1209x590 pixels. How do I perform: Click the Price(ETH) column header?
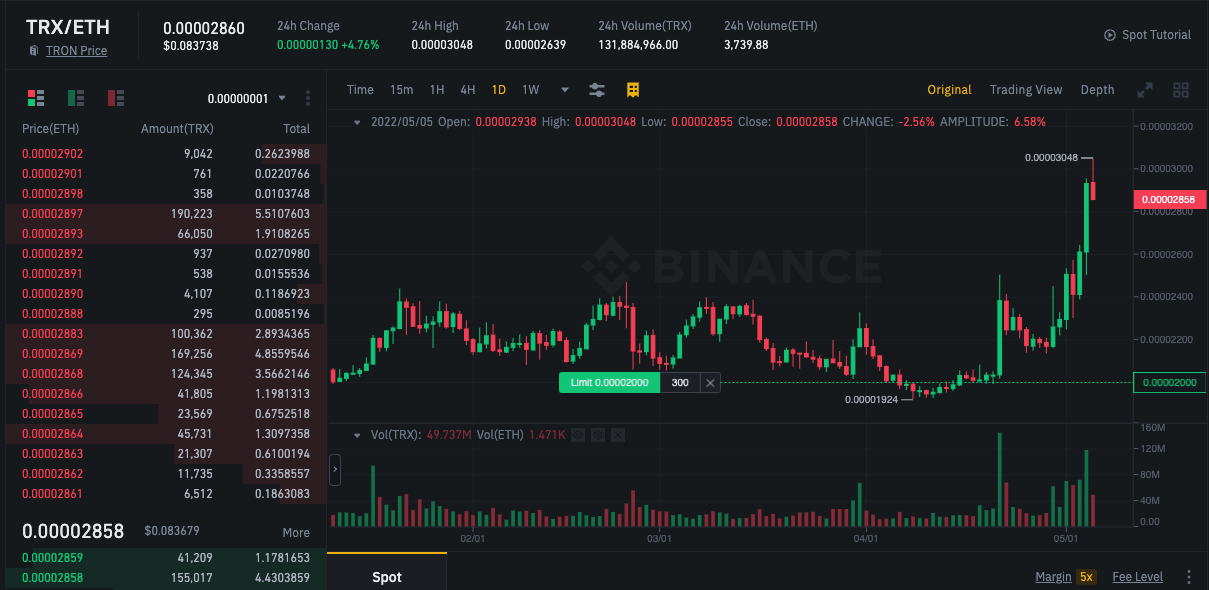(x=50, y=129)
